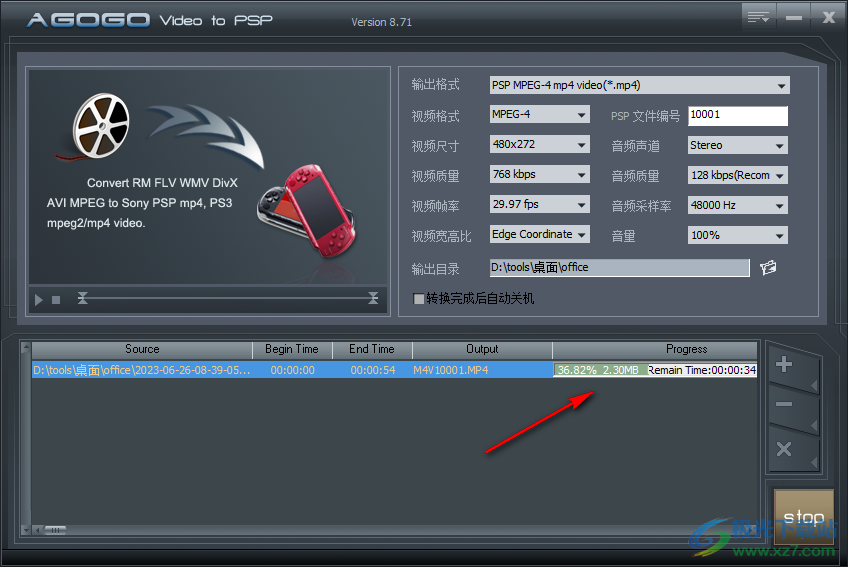
Task: Click the 36.82% progress bar
Action: tap(655, 370)
